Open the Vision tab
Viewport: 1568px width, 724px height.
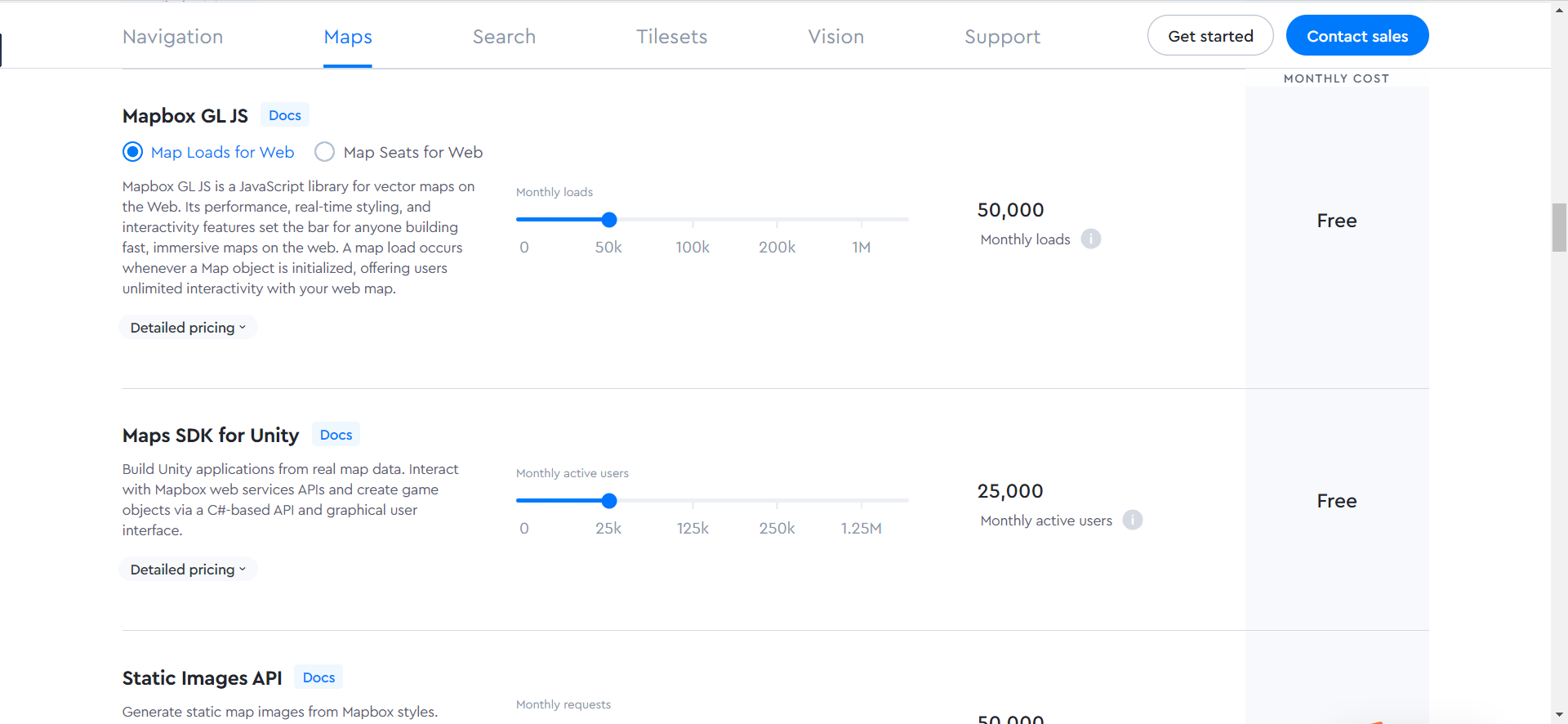(835, 37)
